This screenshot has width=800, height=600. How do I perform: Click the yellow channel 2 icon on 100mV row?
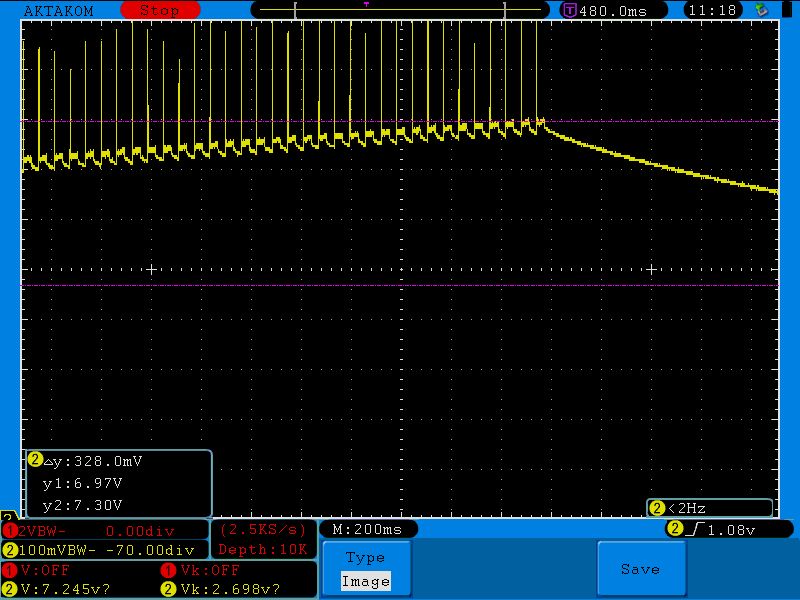[10, 550]
